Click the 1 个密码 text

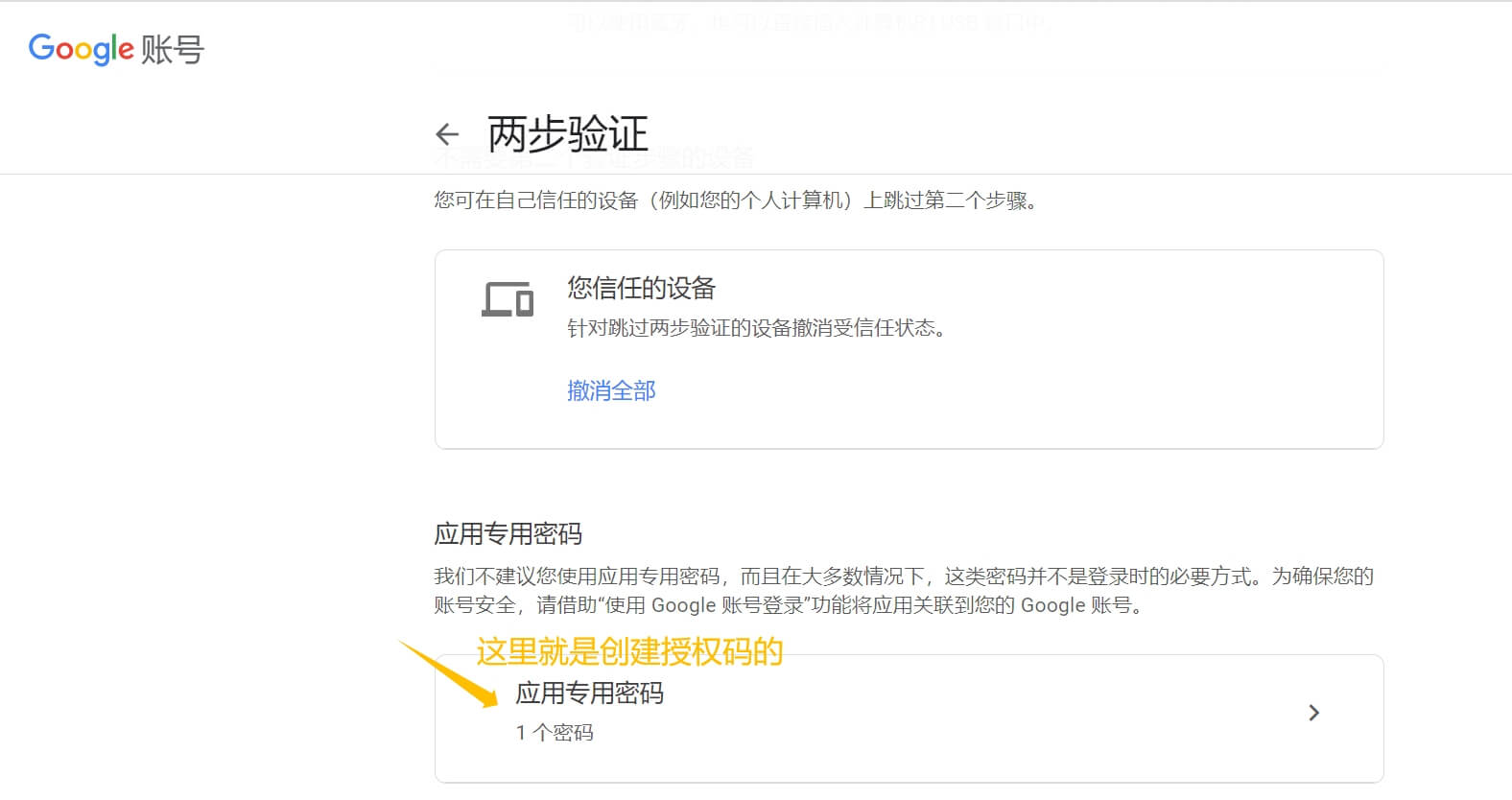tap(555, 733)
